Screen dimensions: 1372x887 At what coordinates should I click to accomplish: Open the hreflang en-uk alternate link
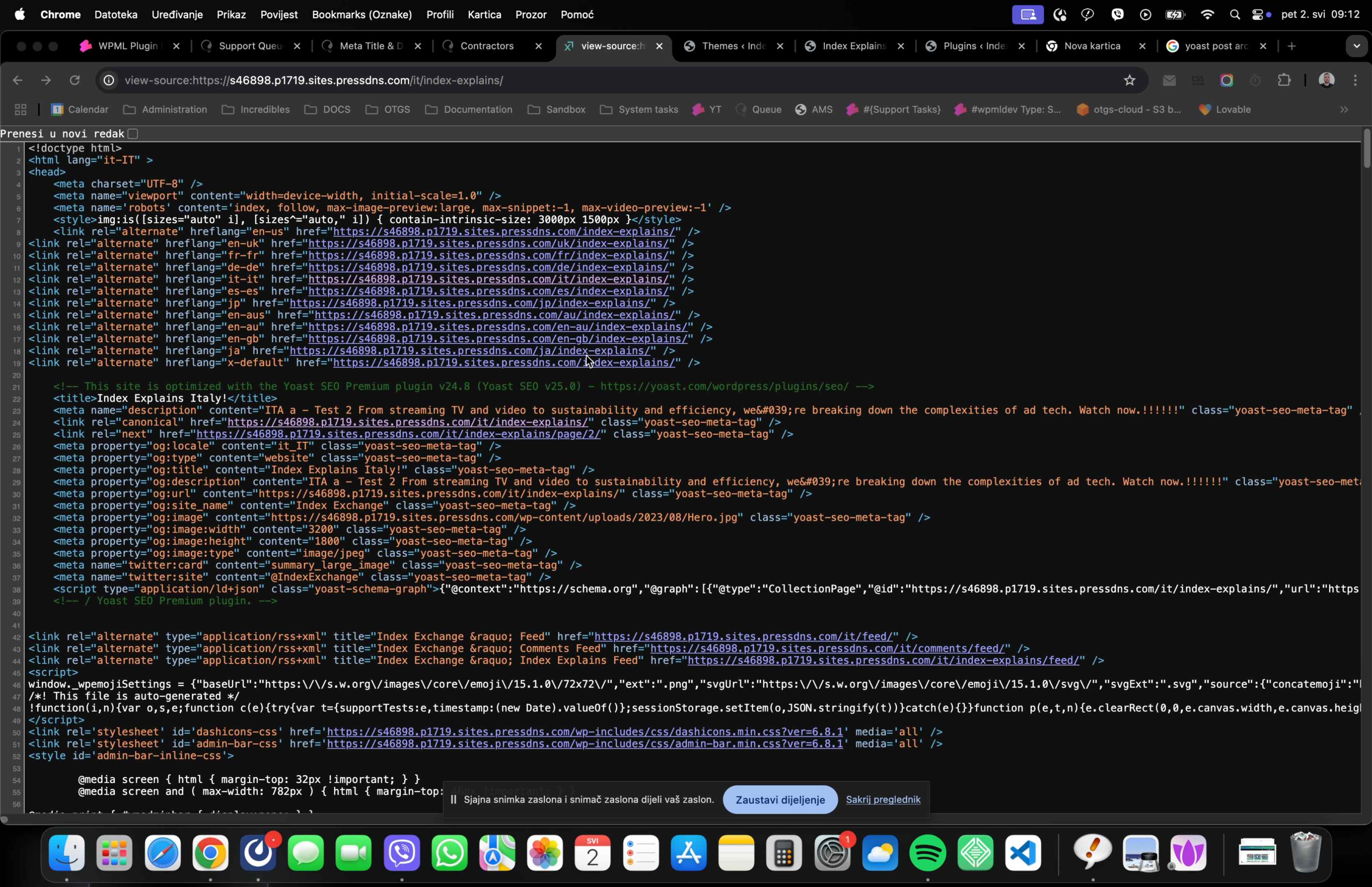coord(488,244)
